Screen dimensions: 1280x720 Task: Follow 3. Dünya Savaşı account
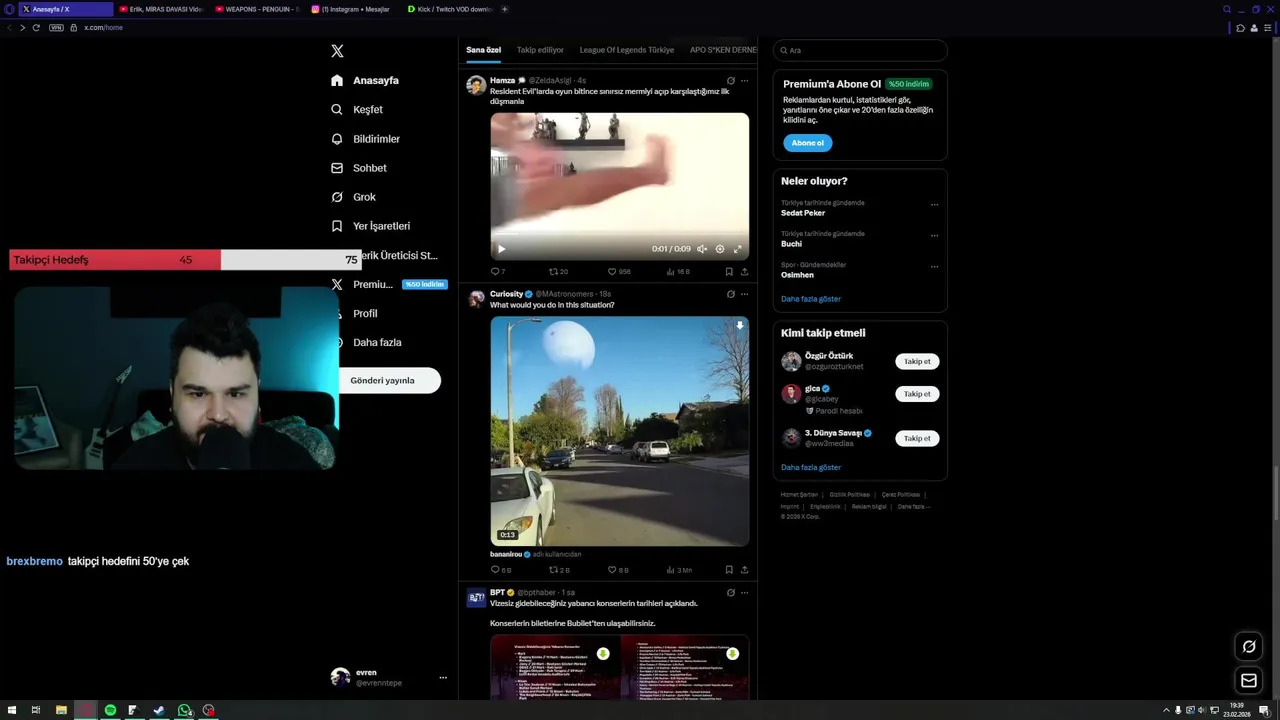pos(917,438)
